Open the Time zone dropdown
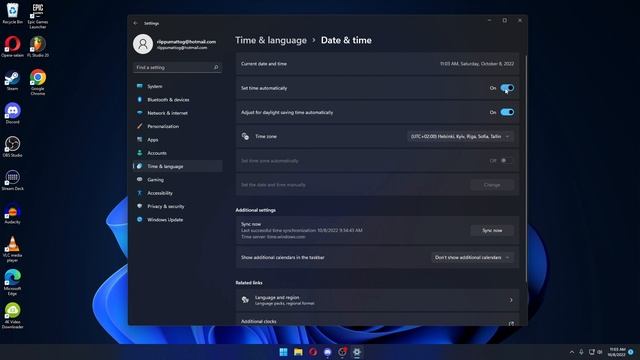This screenshot has width=640, height=360. [460, 137]
